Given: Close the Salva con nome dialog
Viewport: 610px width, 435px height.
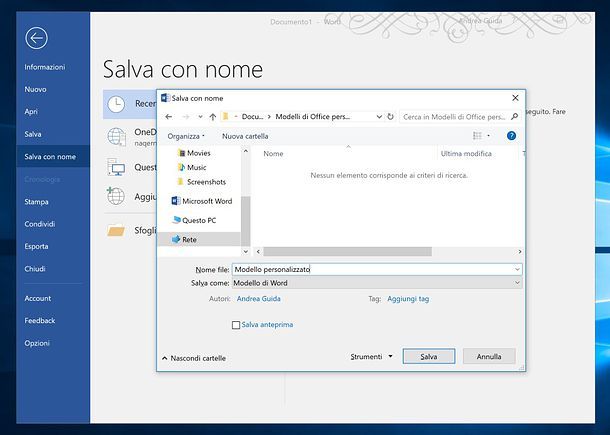Looking at the screenshot, I should [x=515, y=98].
